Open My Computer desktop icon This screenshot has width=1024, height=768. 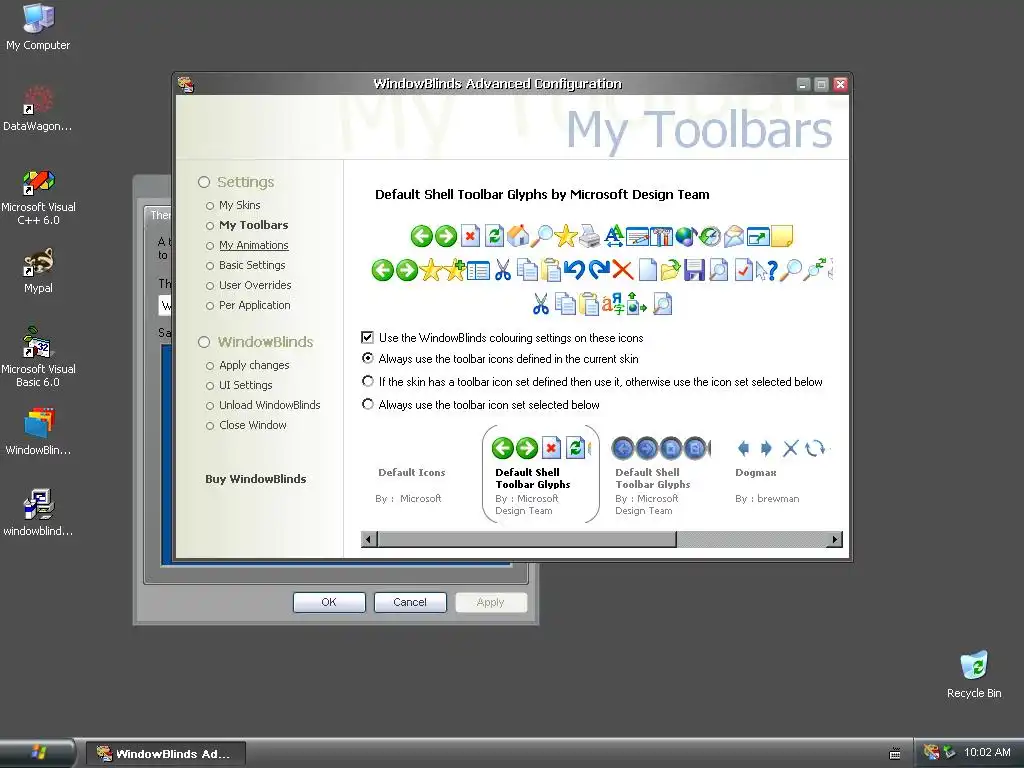coord(38,26)
